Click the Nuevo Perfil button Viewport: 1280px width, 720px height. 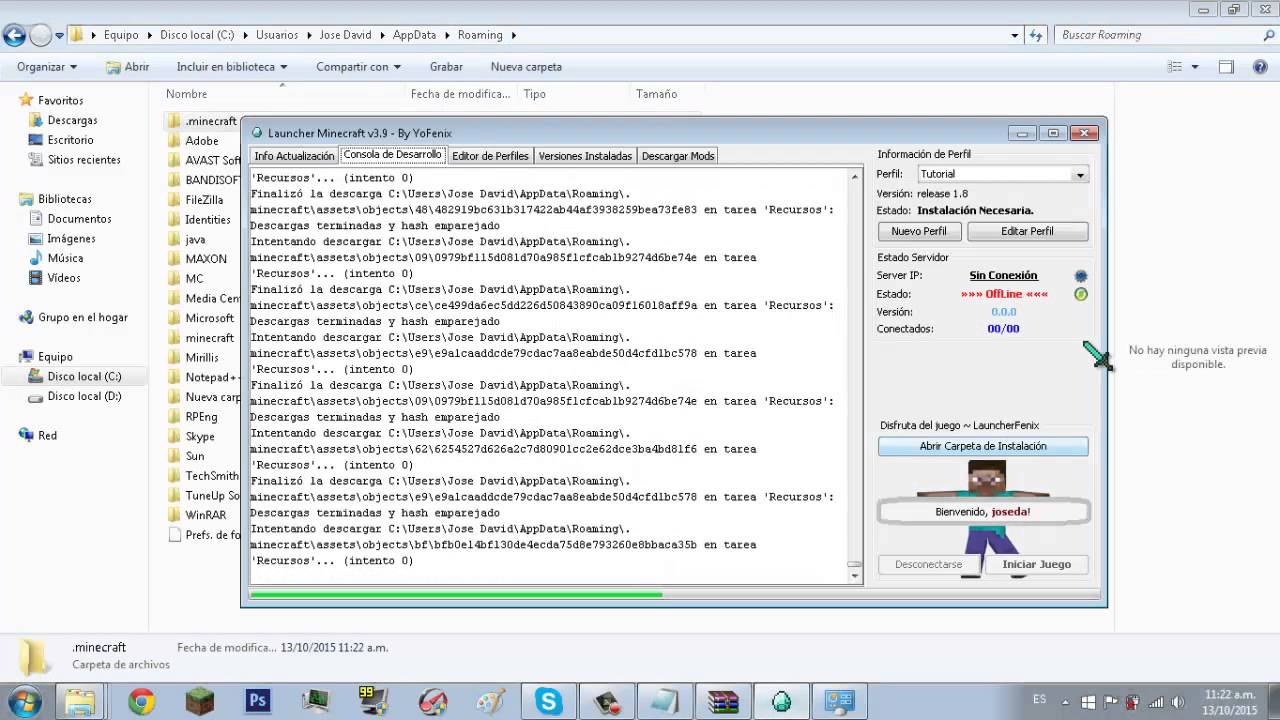coord(919,231)
